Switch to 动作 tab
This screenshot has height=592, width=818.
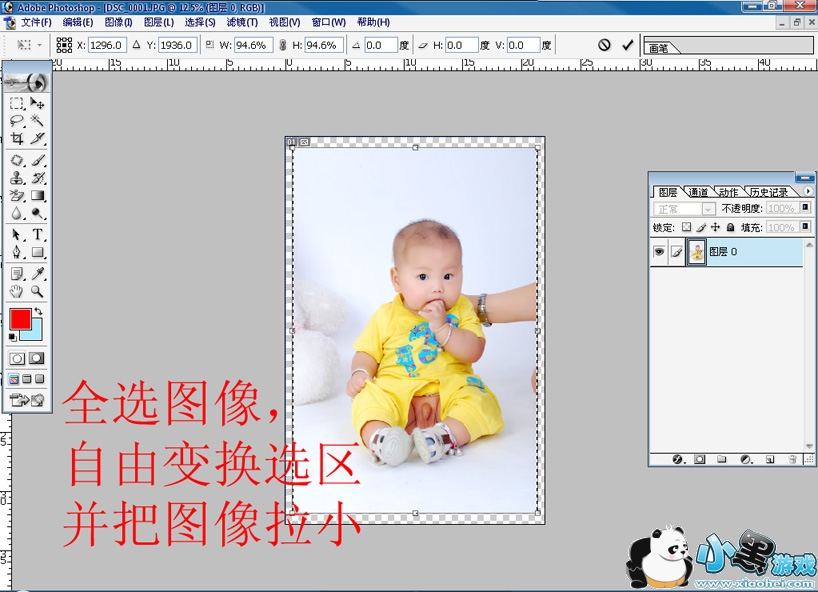pos(728,192)
